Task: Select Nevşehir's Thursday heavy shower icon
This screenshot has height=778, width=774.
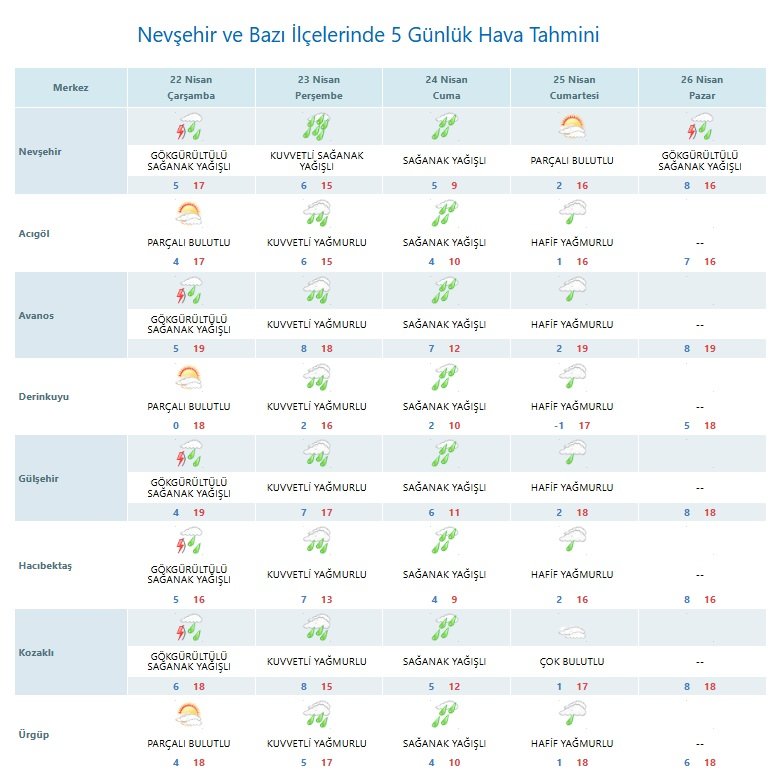Action: click(x=318, y=127)
